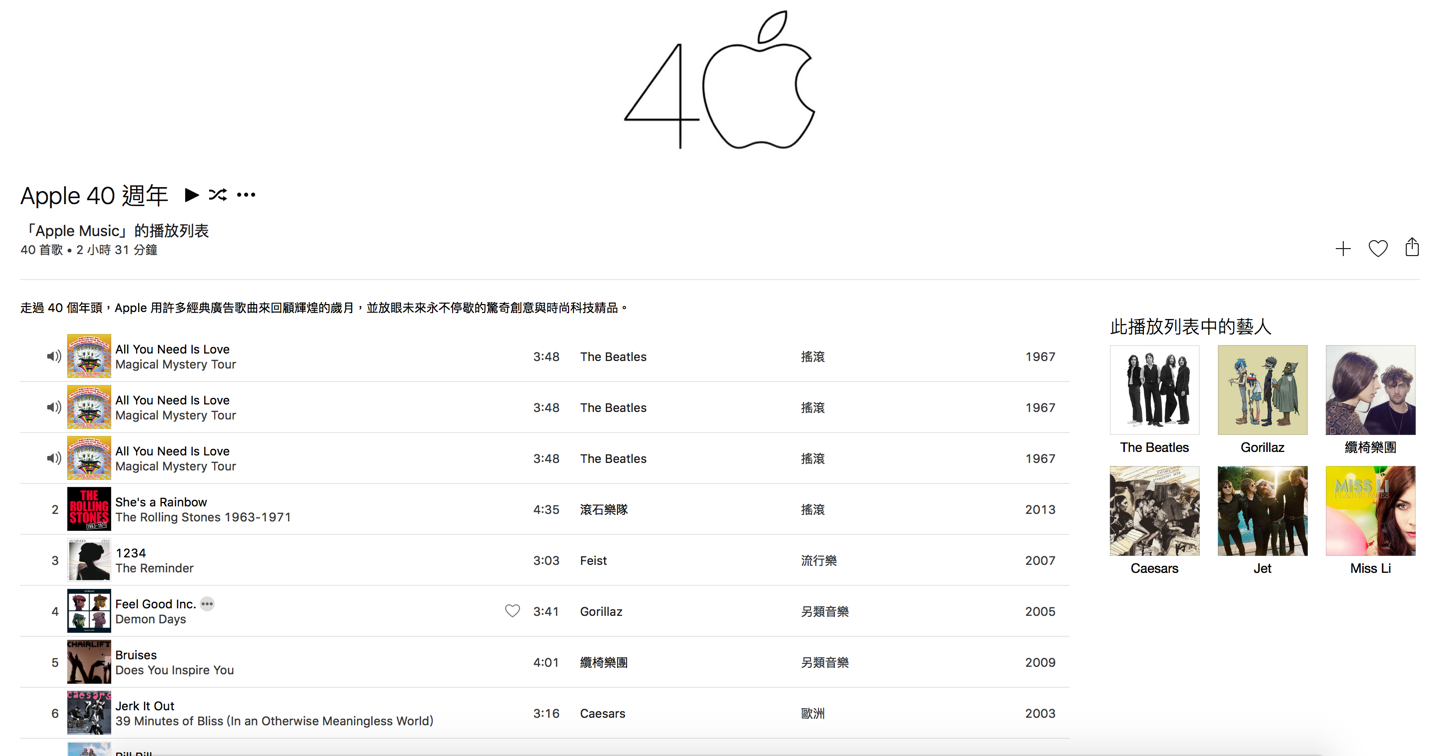This screenshot has width=1440, height=756.
Task: Open more options beside the playlist title
Action: pyautogui.click(x=246, y=195)
